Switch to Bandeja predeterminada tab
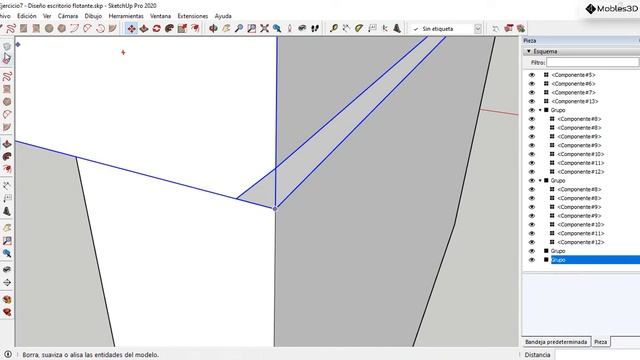The height and width of the screenshot is (360, 640). (556, 342)
